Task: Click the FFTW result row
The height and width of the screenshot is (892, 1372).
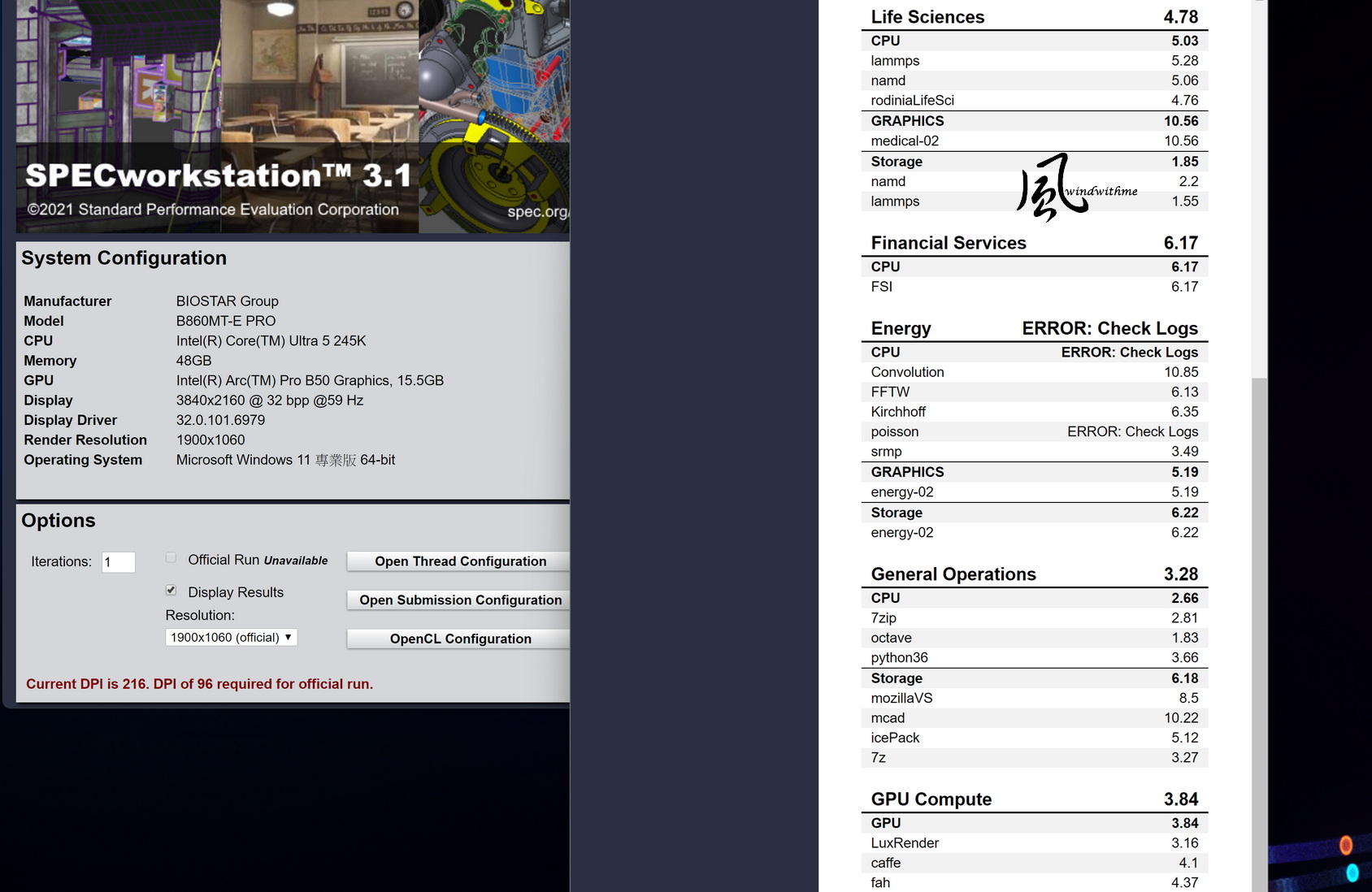Action: point(1035,392)
